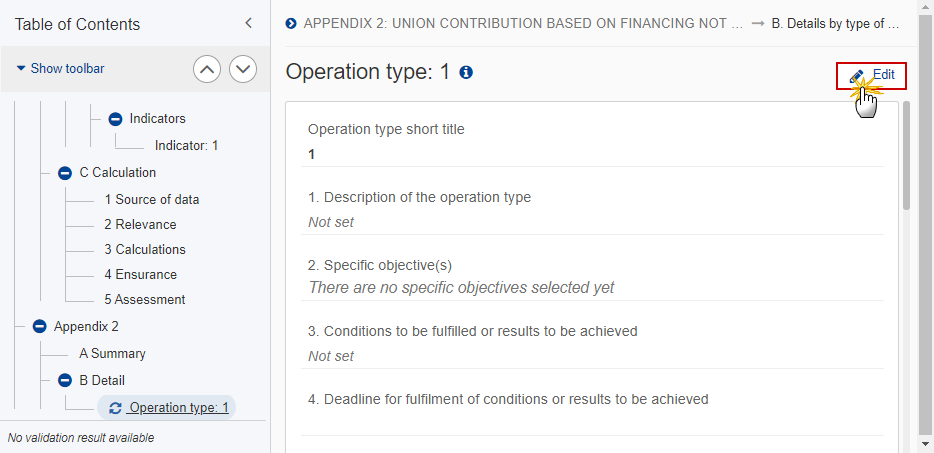Viewport: 934px width, 453px height.
Task: Collapse the Indicators tree node
Action: click(116, 119)
